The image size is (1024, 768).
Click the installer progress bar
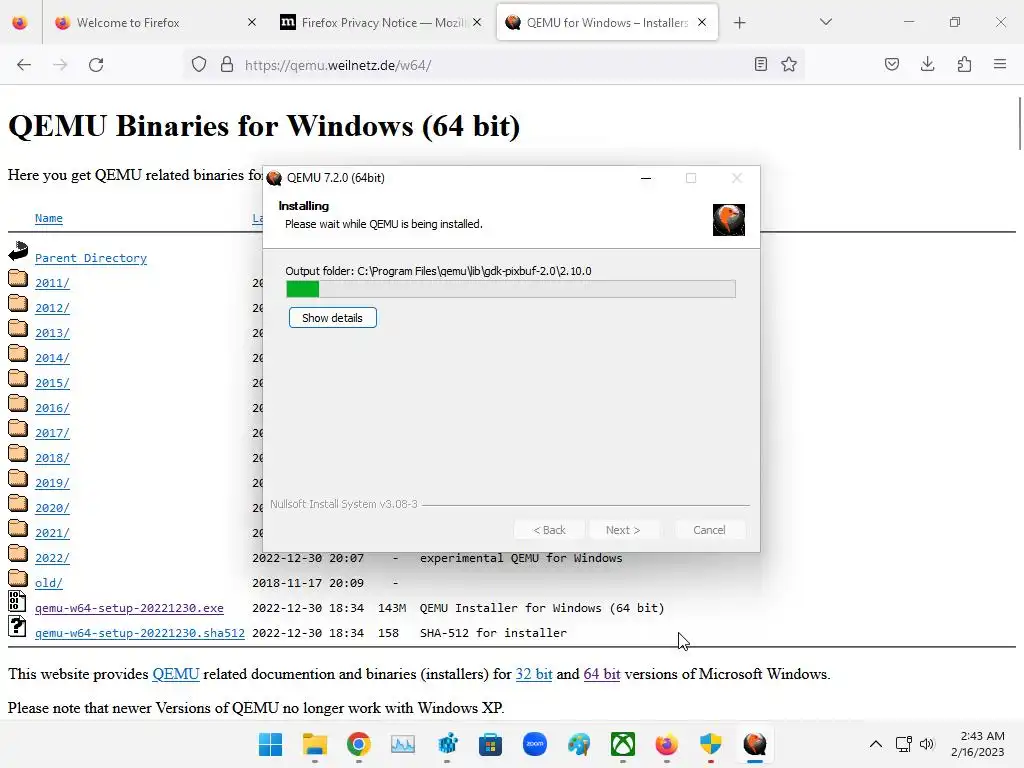click(511, 289)
